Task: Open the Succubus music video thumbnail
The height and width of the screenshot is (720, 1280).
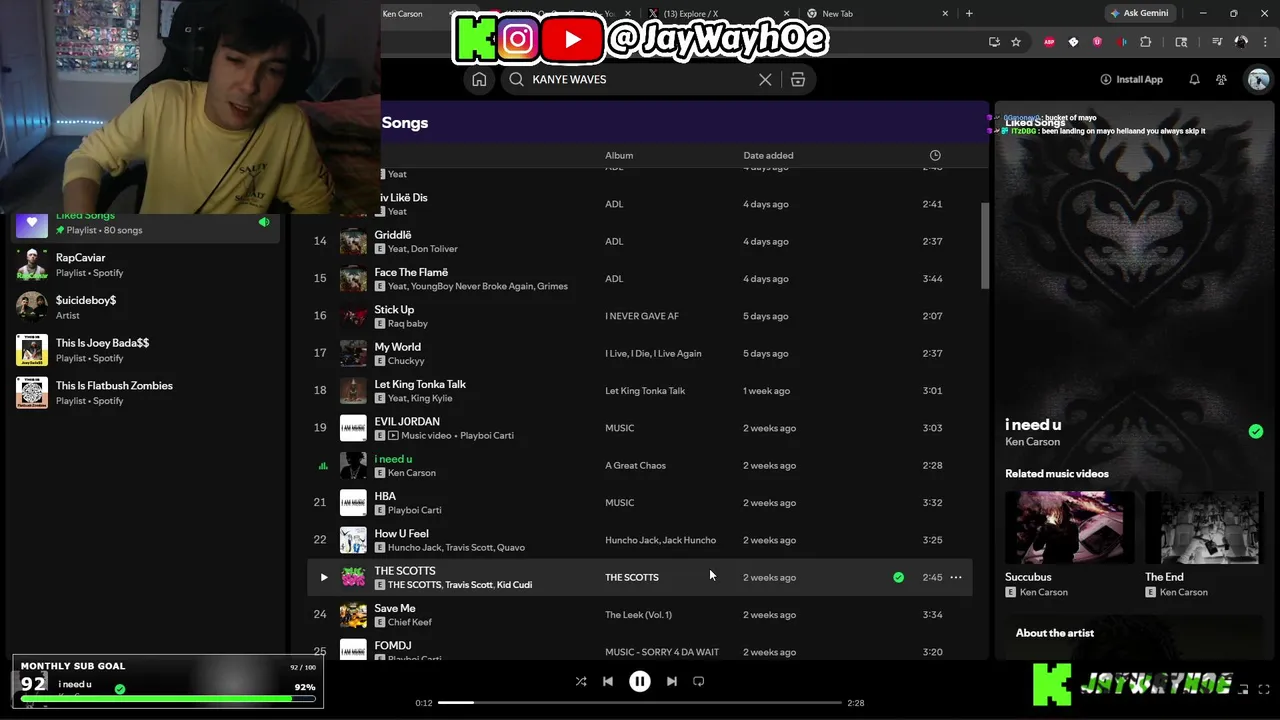Action: click(1069, 527)
